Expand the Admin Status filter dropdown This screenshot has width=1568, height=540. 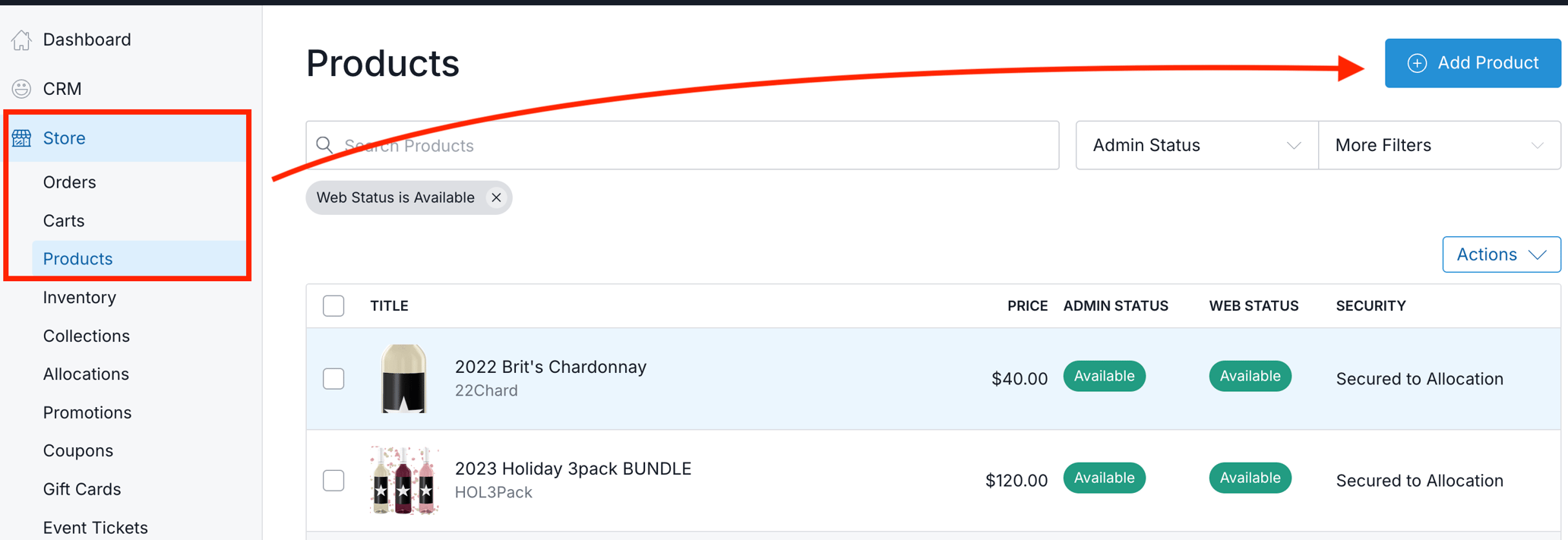[x=1197, y=145]
